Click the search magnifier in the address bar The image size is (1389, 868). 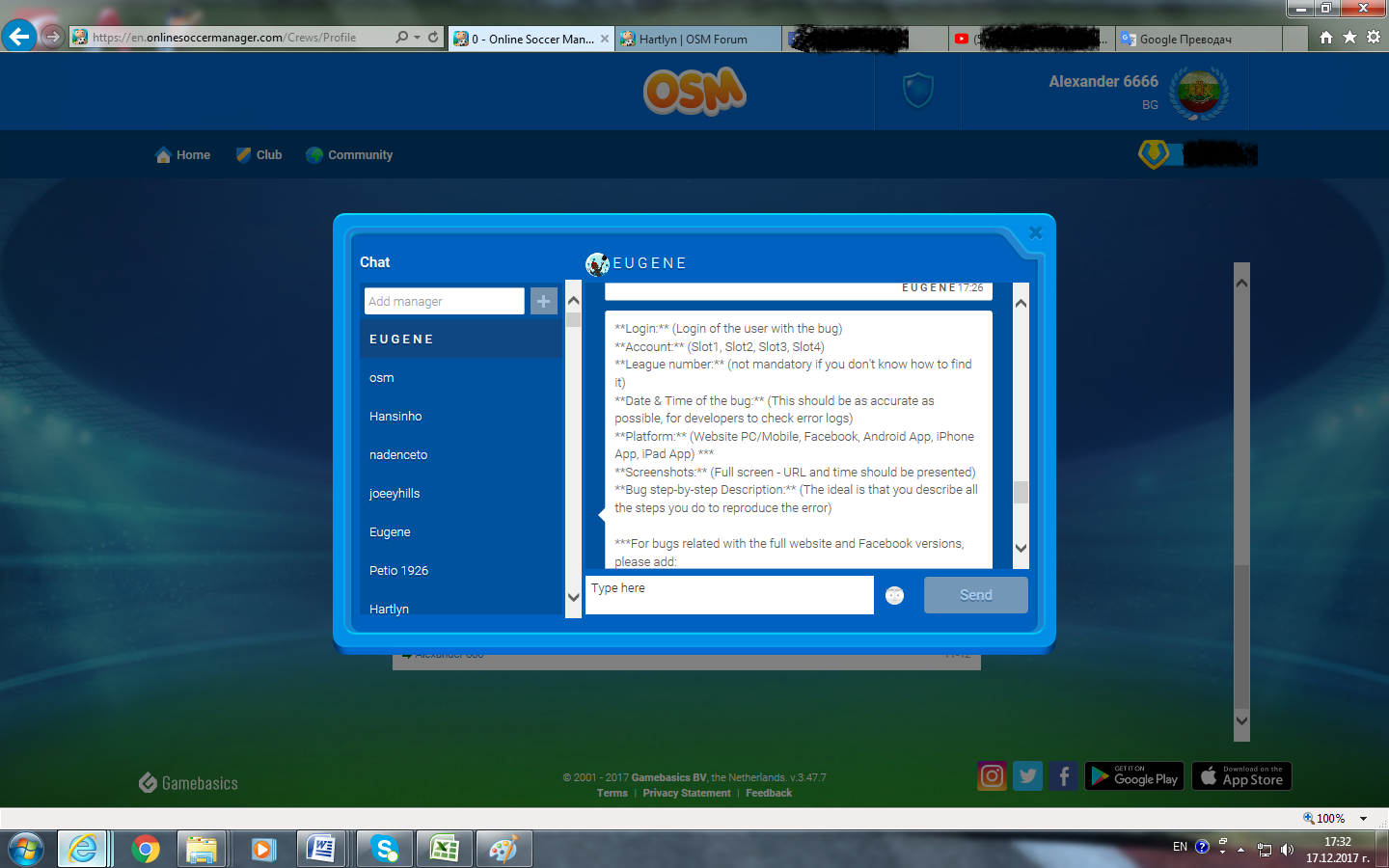point(401,37)
